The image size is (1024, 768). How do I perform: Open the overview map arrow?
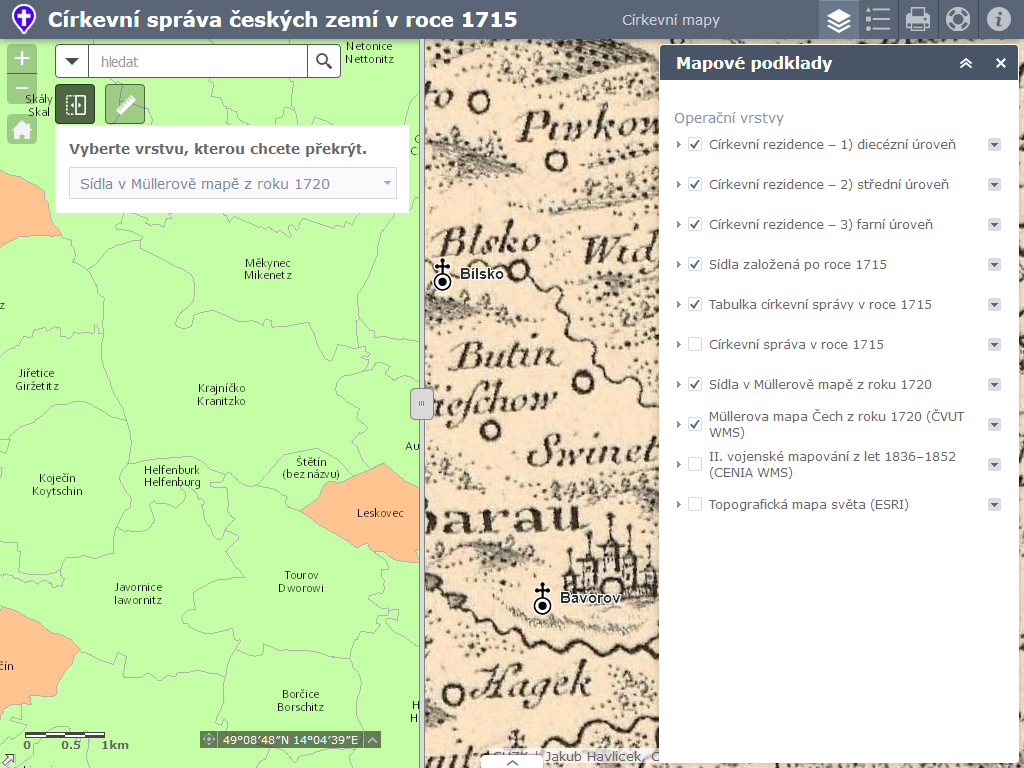click(7, 760)
